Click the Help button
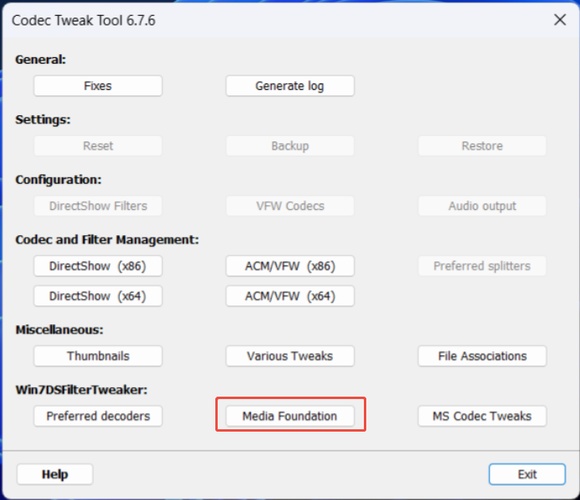Image resolution: width=580 pixels, height=500 pixels. point(55,474)
